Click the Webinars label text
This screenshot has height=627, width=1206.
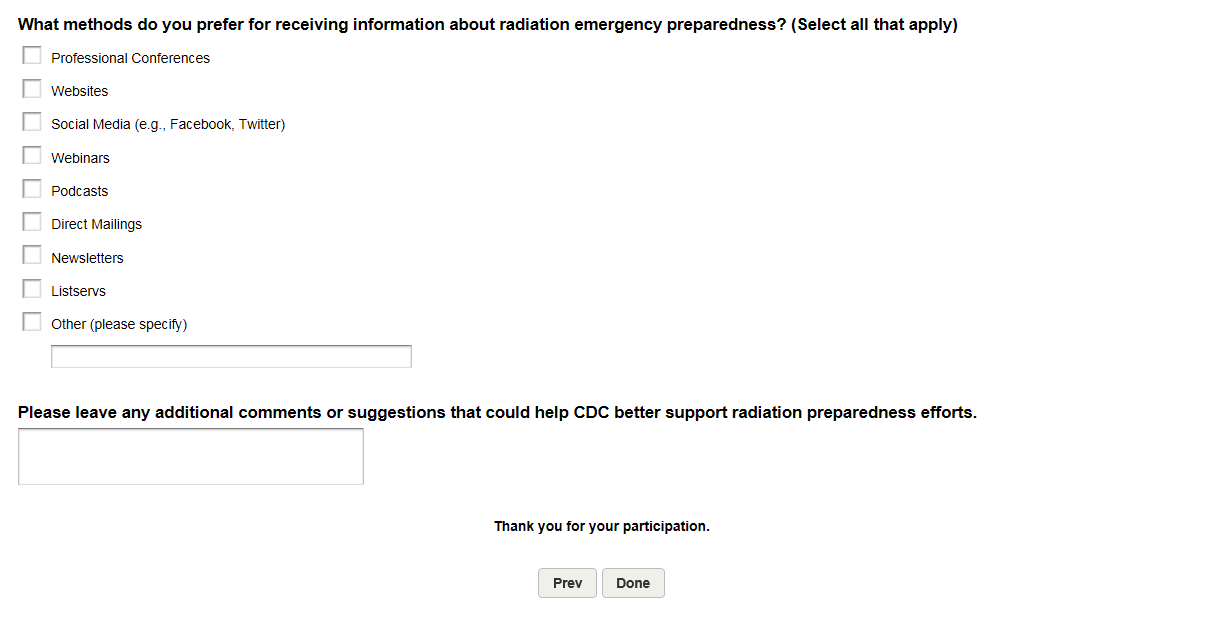tap(80, 158)
